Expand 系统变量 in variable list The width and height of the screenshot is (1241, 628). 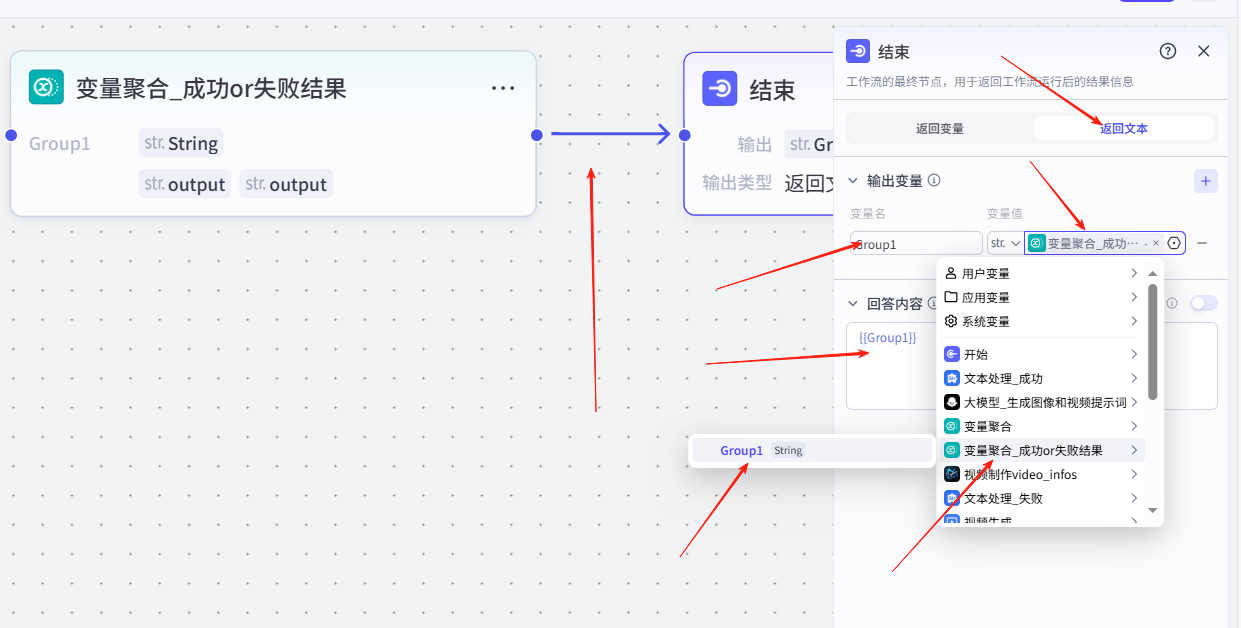1040,321
